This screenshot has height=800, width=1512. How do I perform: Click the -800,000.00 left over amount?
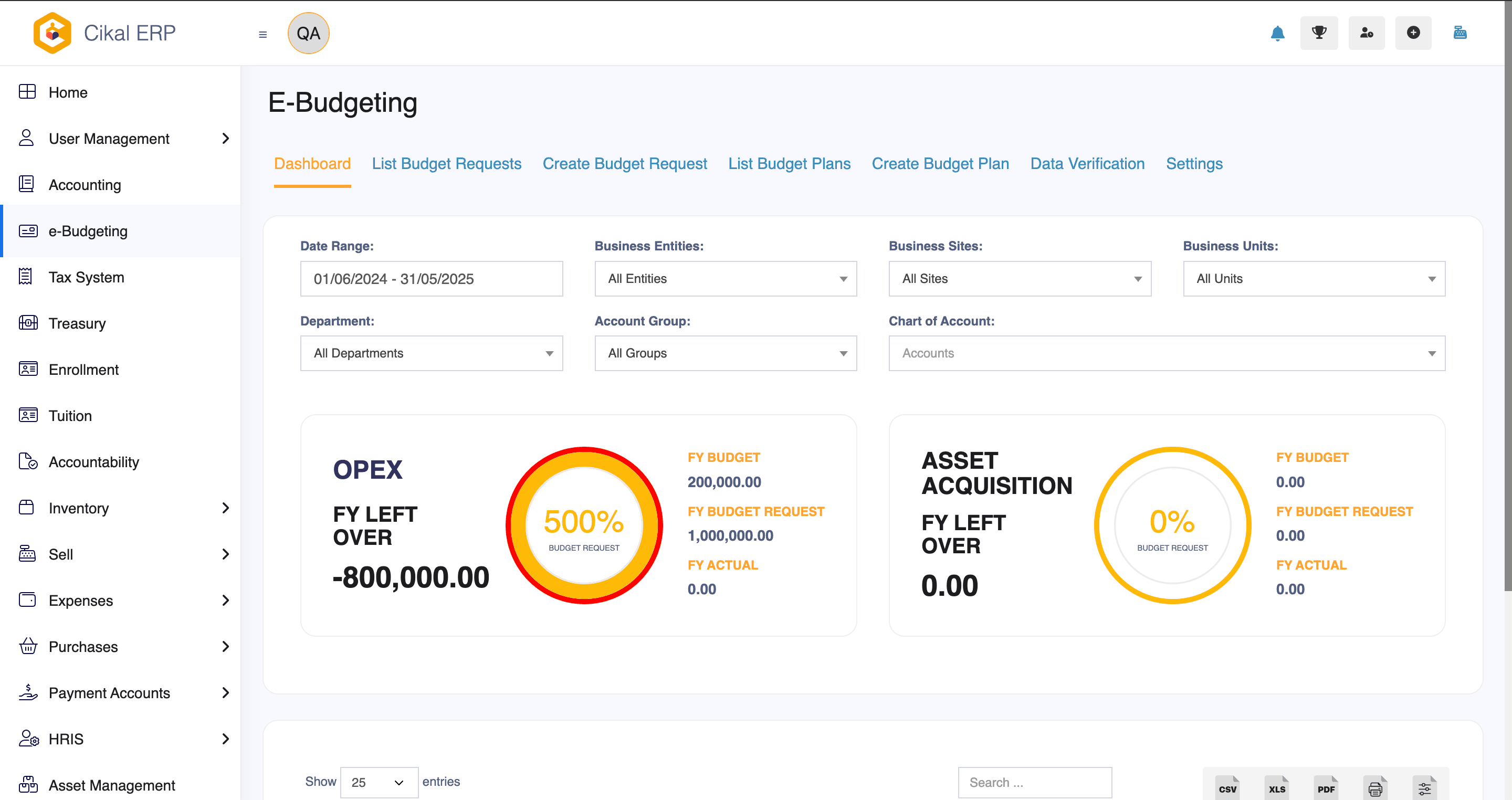(411, 577)
